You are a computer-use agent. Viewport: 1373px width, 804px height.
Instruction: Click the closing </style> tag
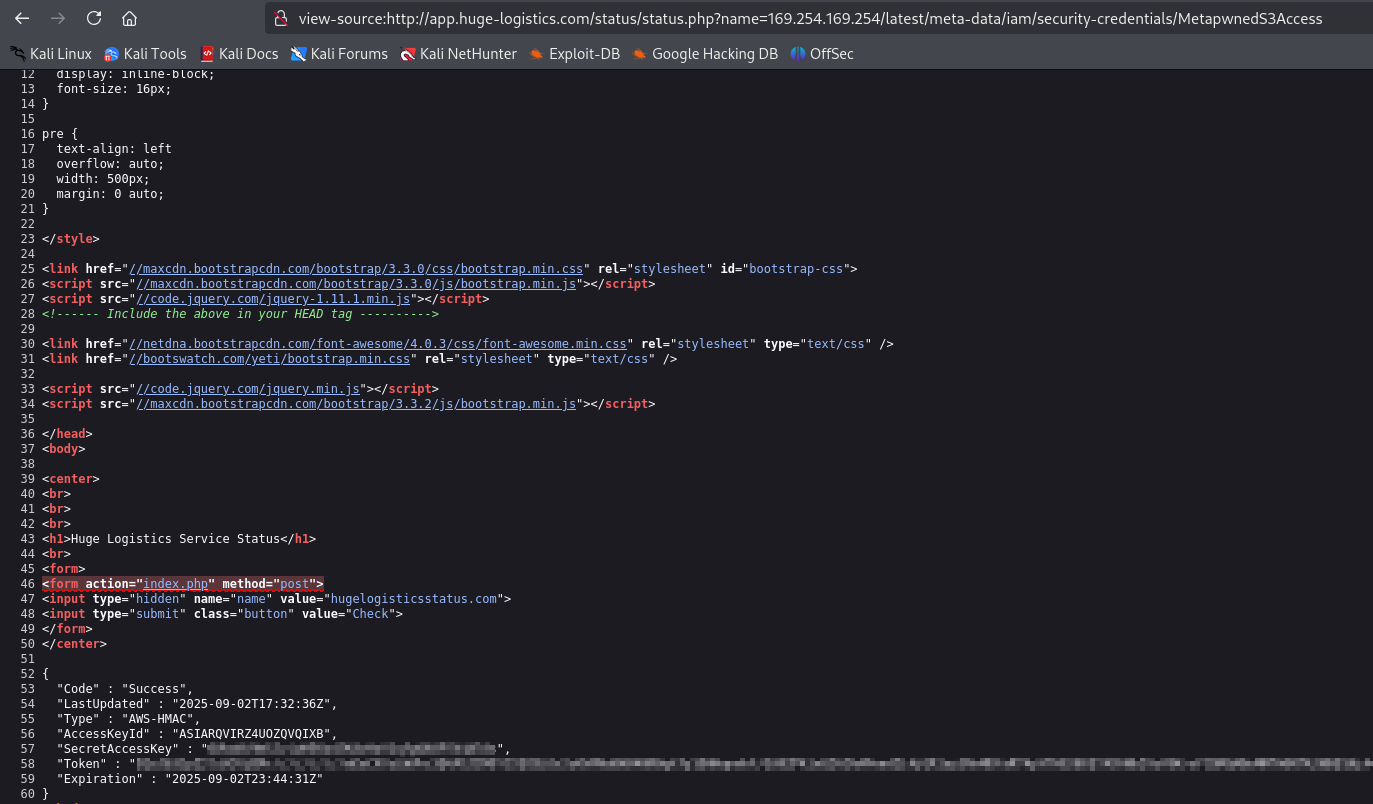71,239
